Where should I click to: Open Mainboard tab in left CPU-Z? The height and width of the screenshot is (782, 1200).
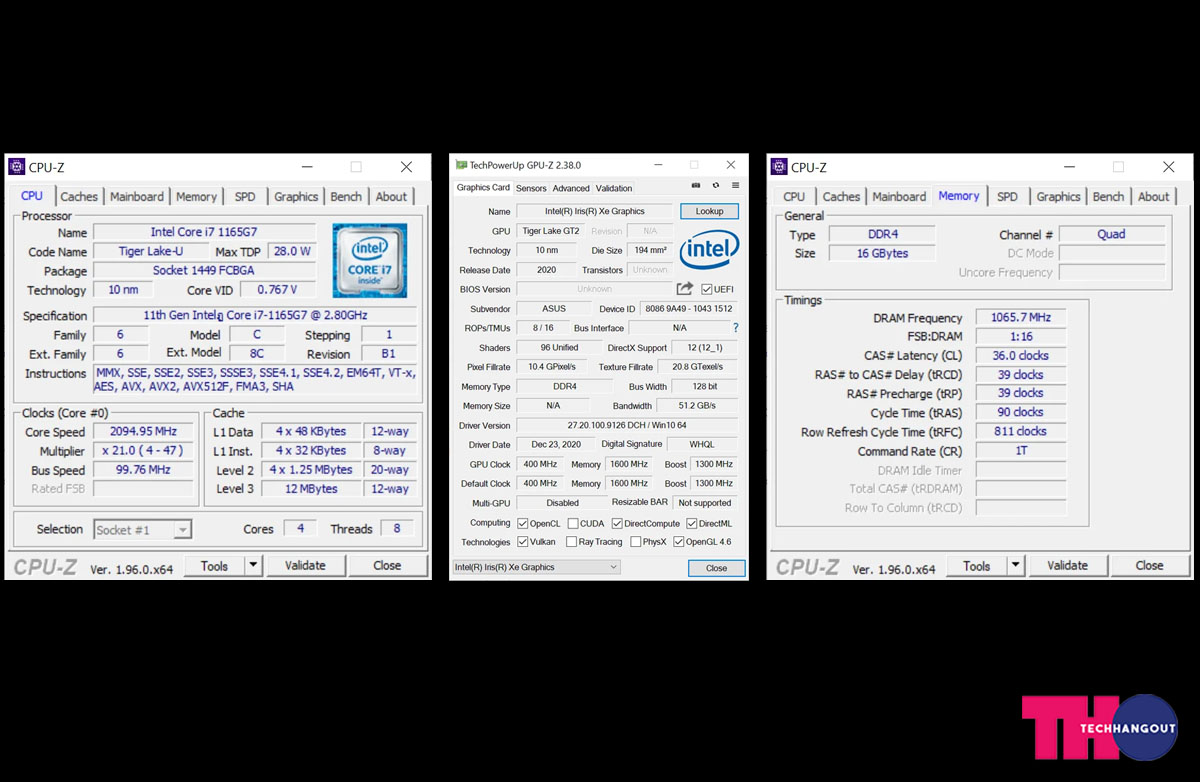coord(137,197)
